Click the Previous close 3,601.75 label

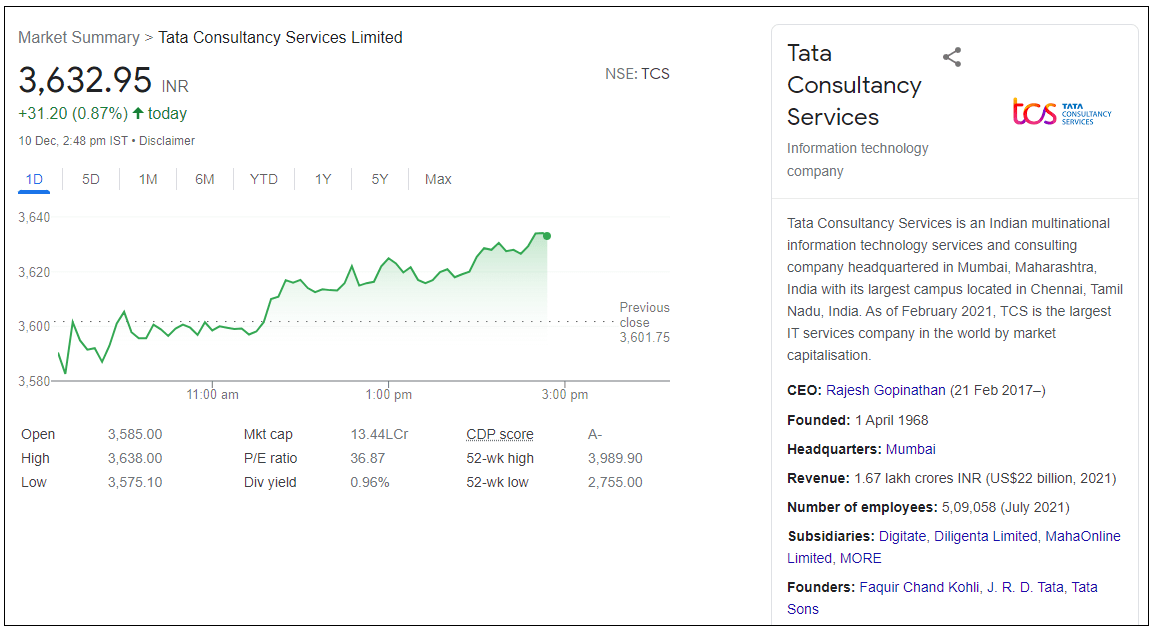click(x=644, y=322)
